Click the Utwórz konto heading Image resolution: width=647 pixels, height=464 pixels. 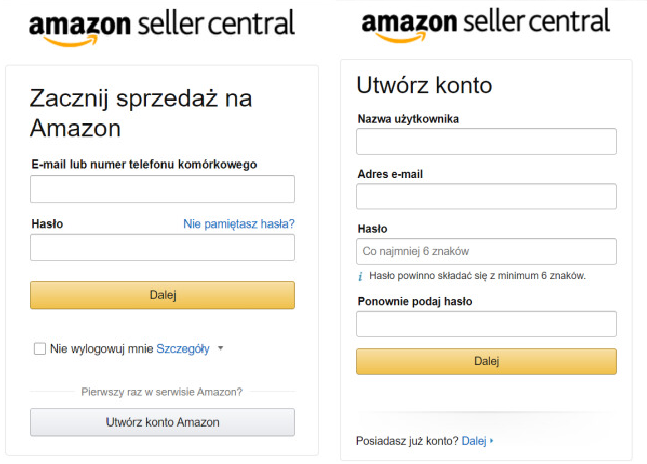pyautogui.click(x=424, y=85)
